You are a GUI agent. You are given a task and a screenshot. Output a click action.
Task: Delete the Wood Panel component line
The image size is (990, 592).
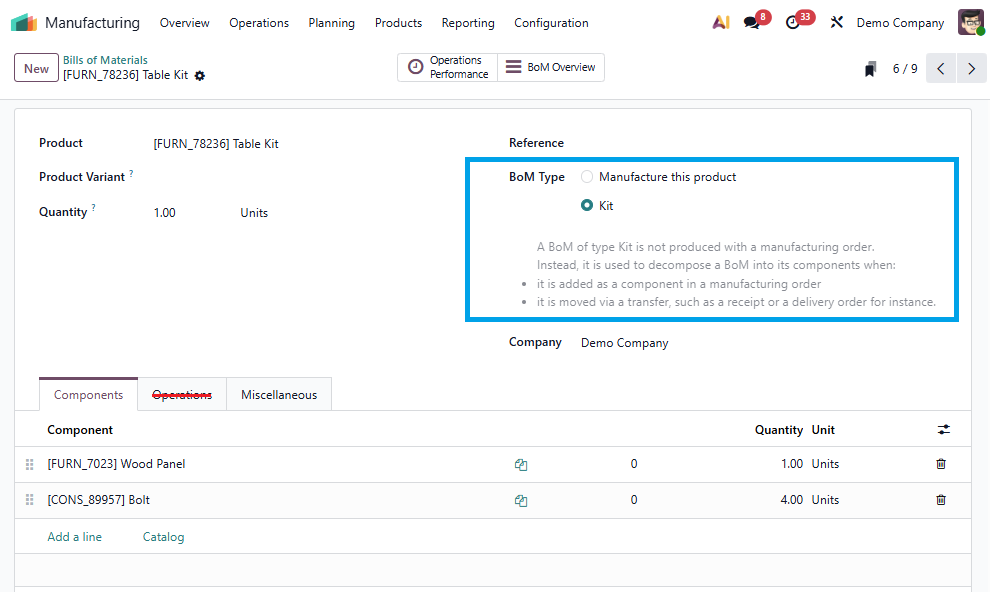coord(940,464)
